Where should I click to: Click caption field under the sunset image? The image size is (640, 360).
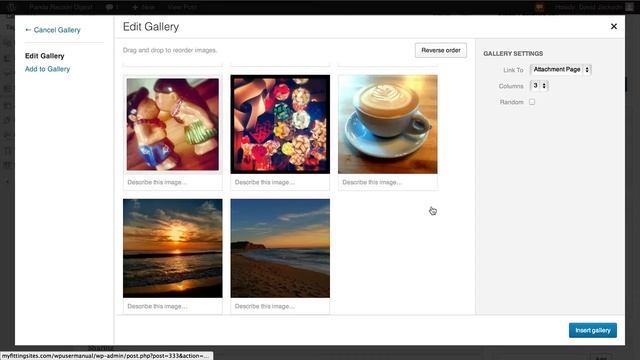173,306
